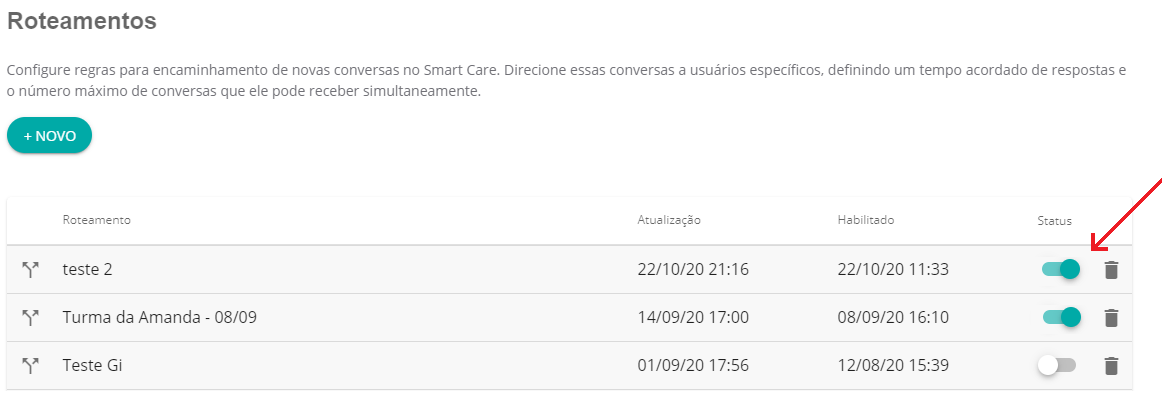This screenshot has height=398, width=1162.
Task: Delete the teste 2 routing
Action: pyautogui.click(x=1111, y=270)
